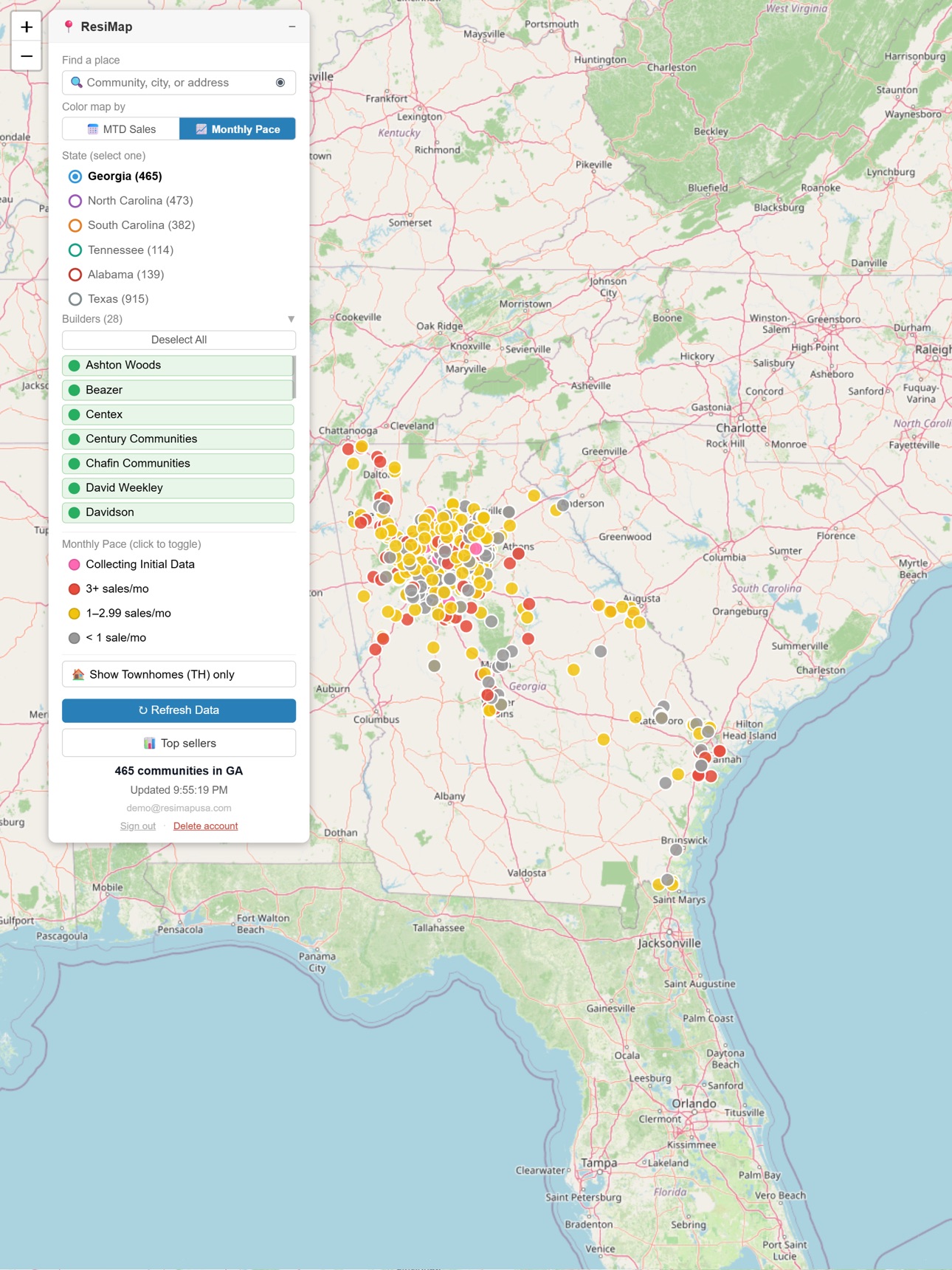Click the Delete account link
The width and height of the screenshot is (952, 1270).
coord(205,826)
